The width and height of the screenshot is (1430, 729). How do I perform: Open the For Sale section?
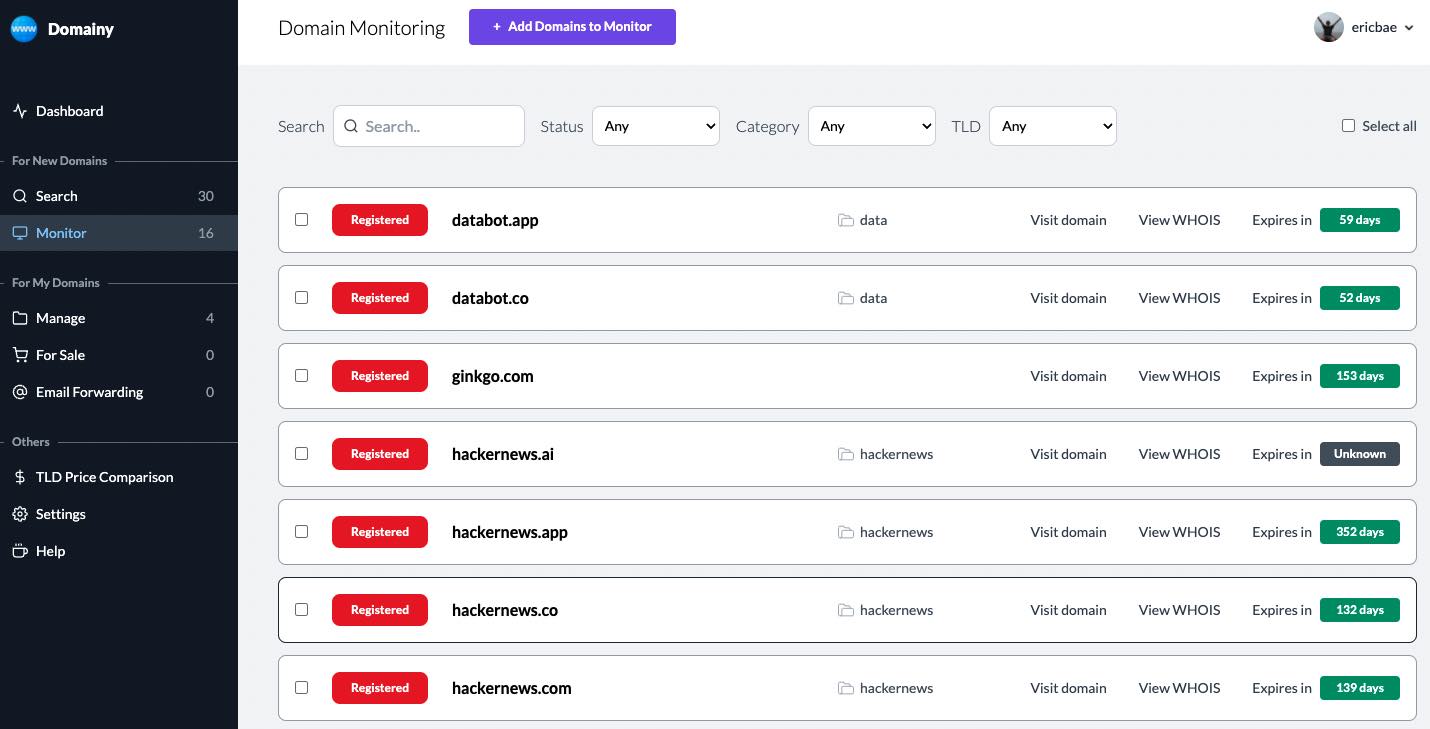coord(119,355)
